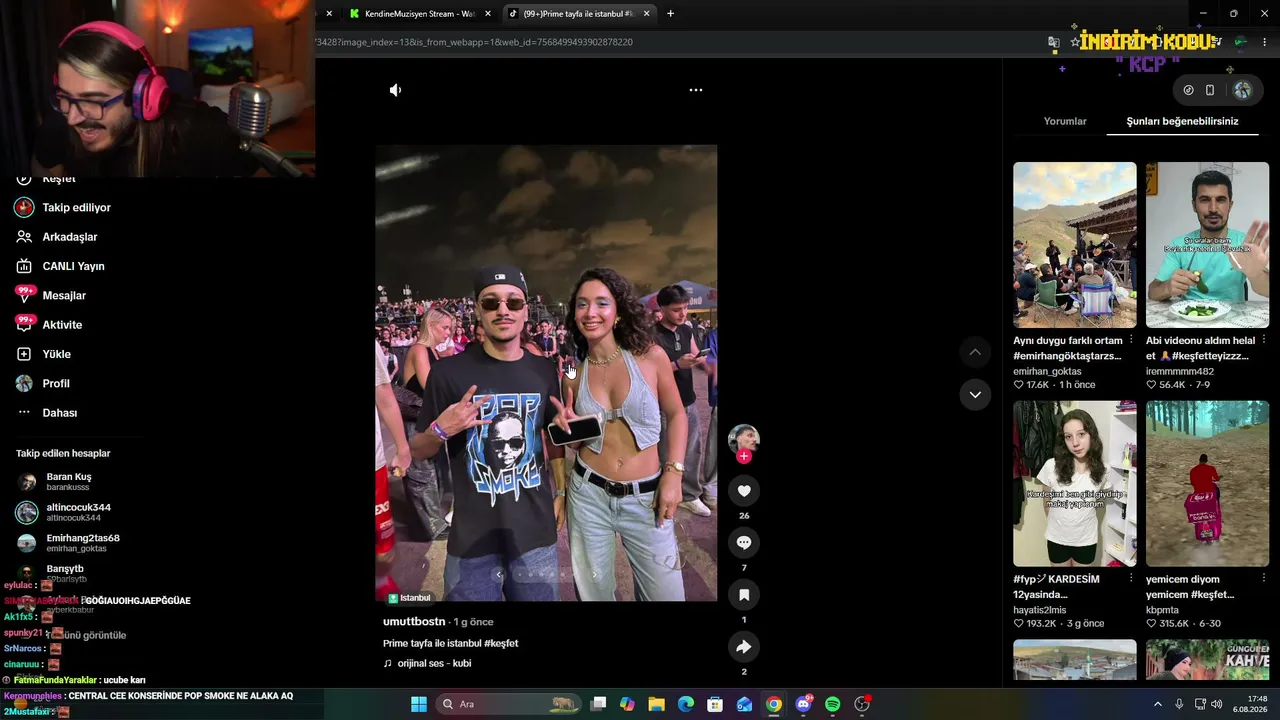Bookmark the post to favorites
Viewport: 1280px width, 720px height.
744,595
